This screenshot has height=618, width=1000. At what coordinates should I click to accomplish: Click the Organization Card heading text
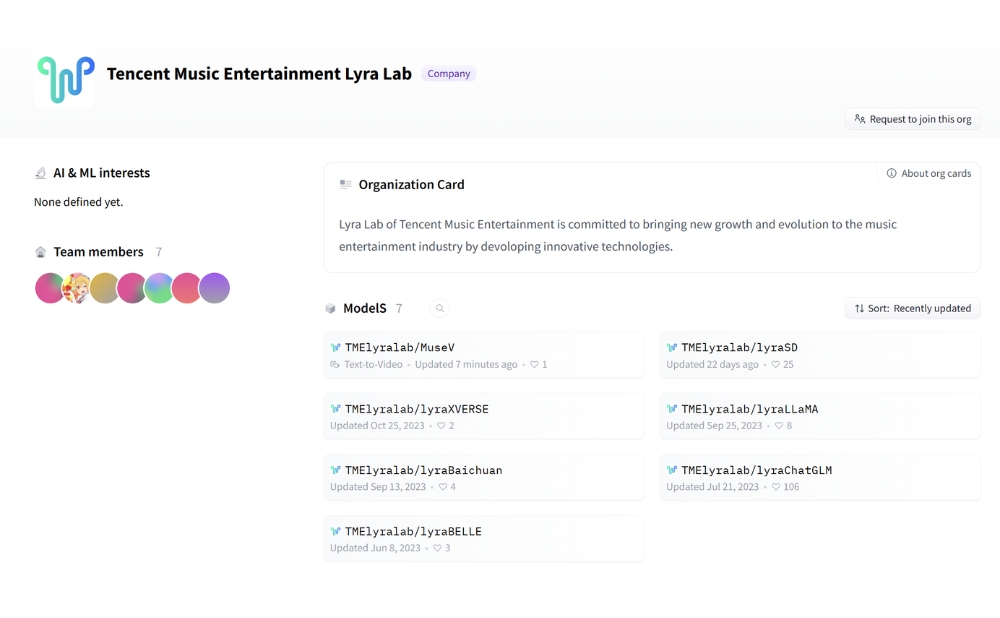[411, 185]
